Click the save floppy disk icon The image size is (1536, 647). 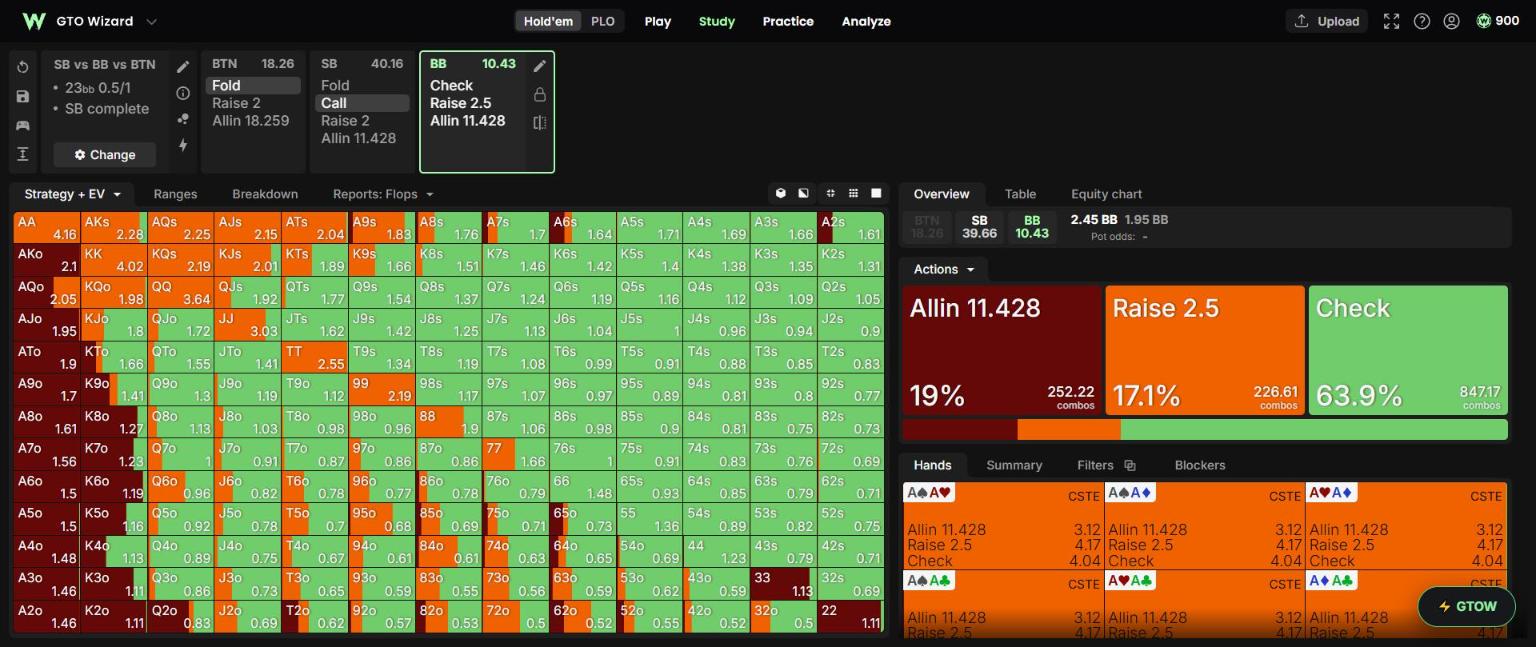tap(23, 96)
